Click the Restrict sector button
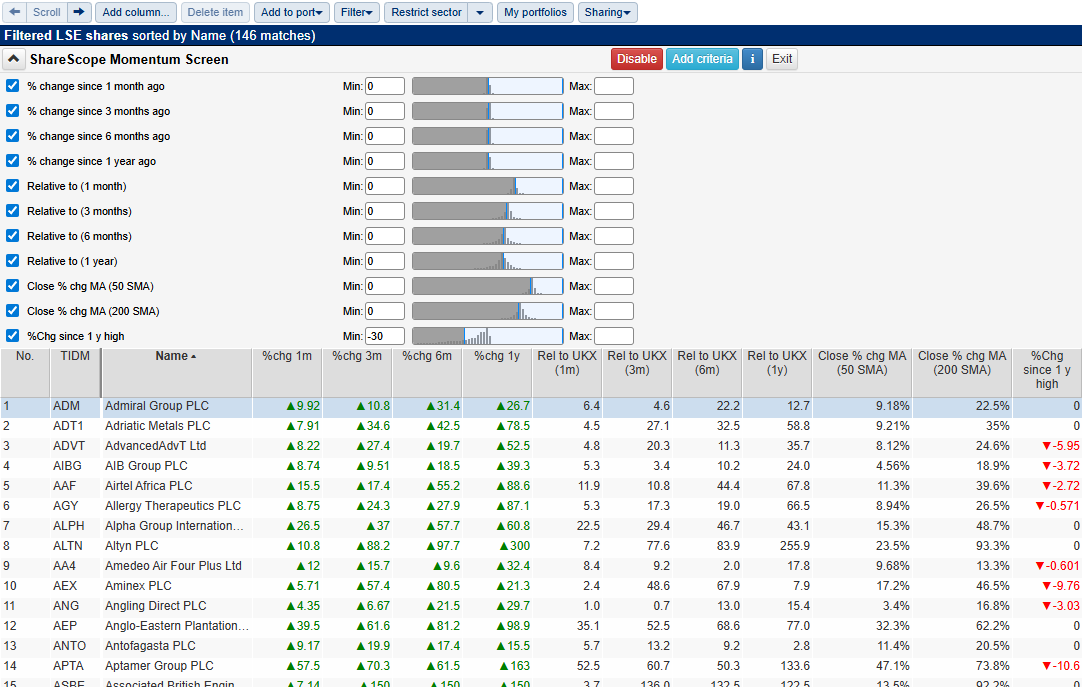 (x=426, y=12)
